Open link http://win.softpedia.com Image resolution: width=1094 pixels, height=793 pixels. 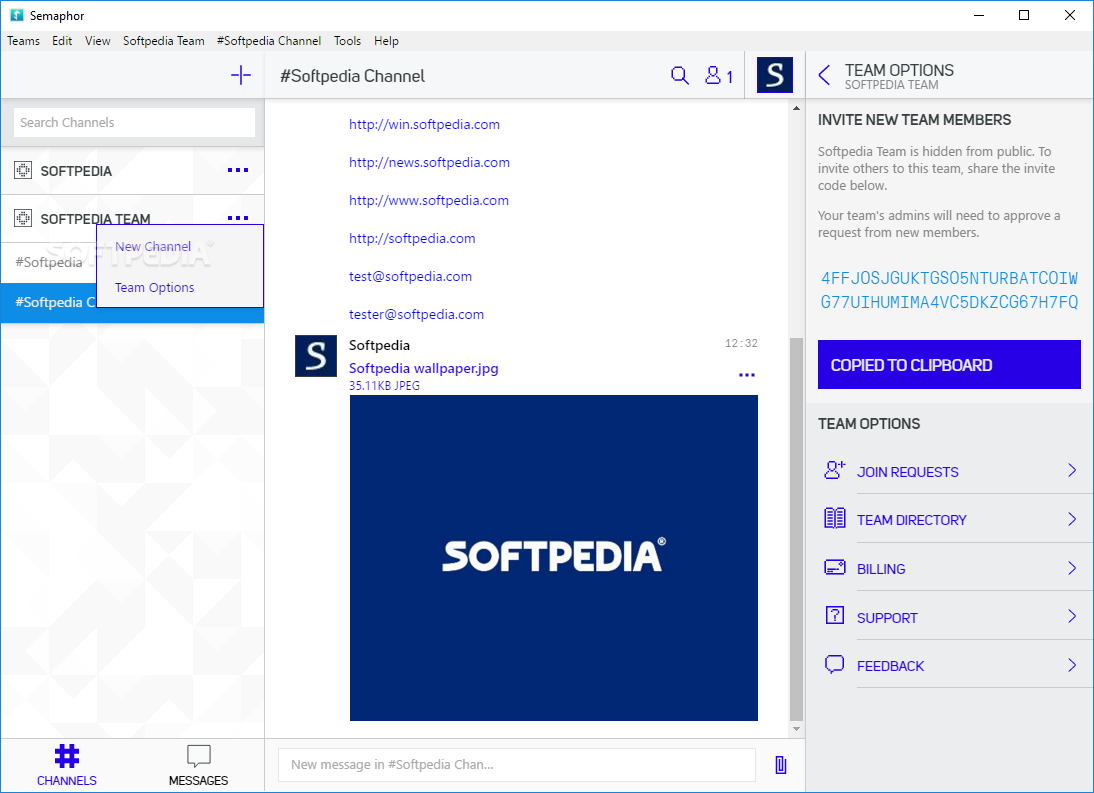[424, 124]
